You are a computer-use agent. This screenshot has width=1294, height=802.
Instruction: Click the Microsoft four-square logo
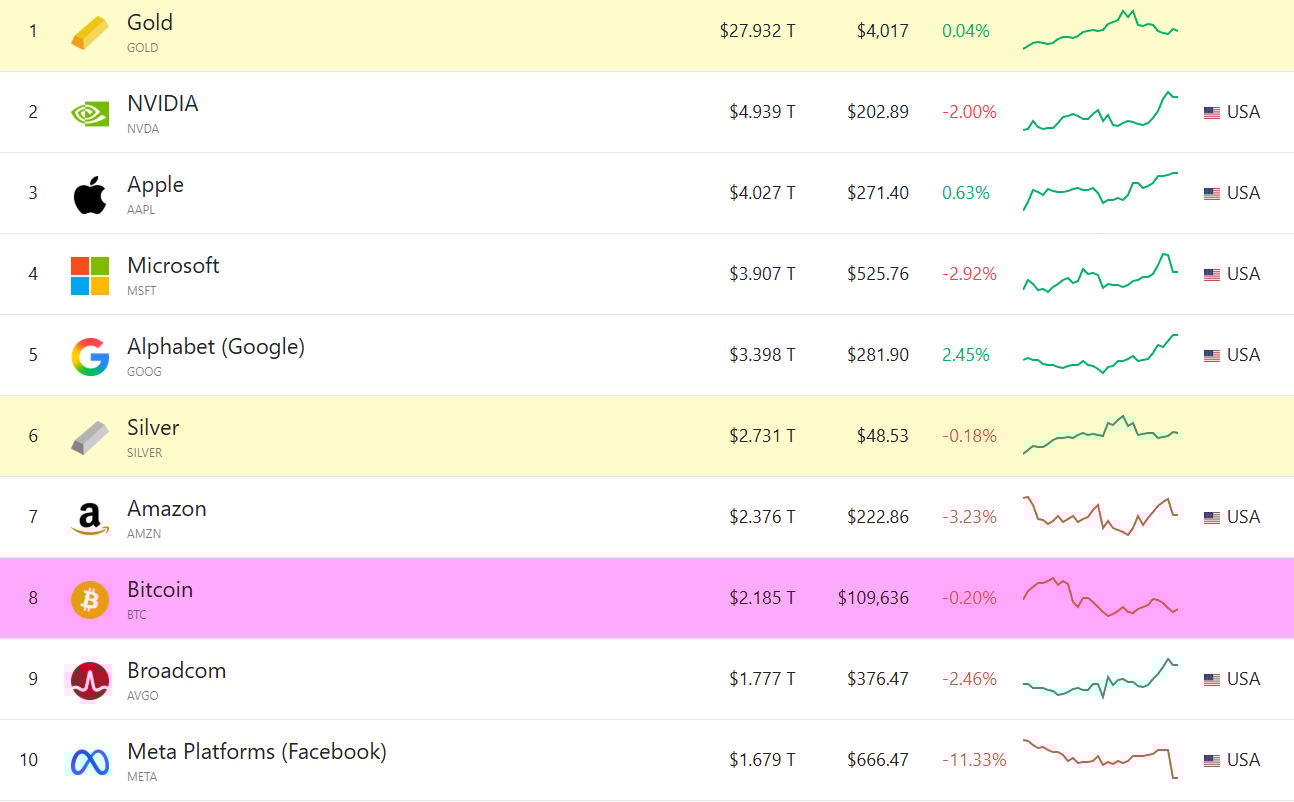pos(89,274)
